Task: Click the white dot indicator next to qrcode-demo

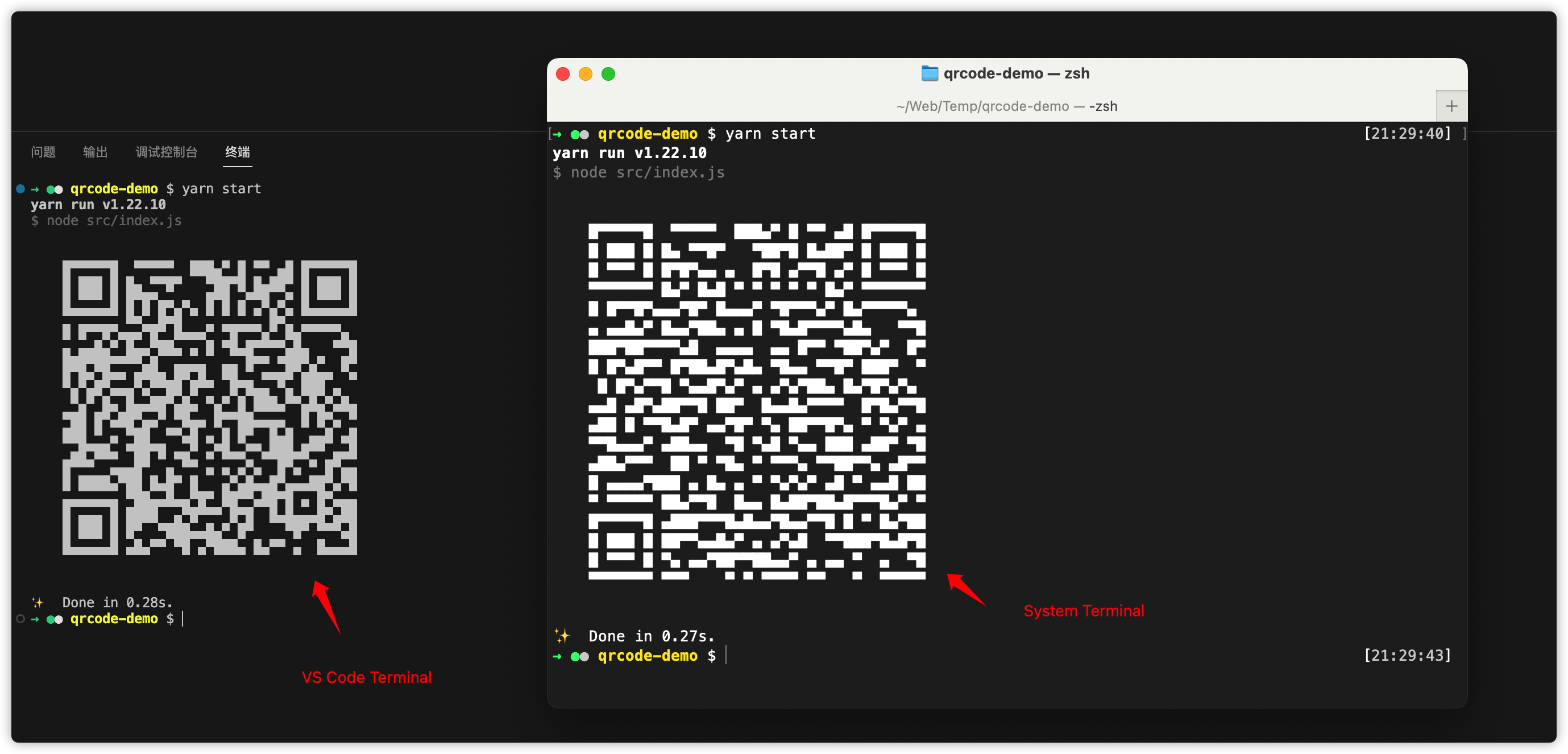Action: 584,134
